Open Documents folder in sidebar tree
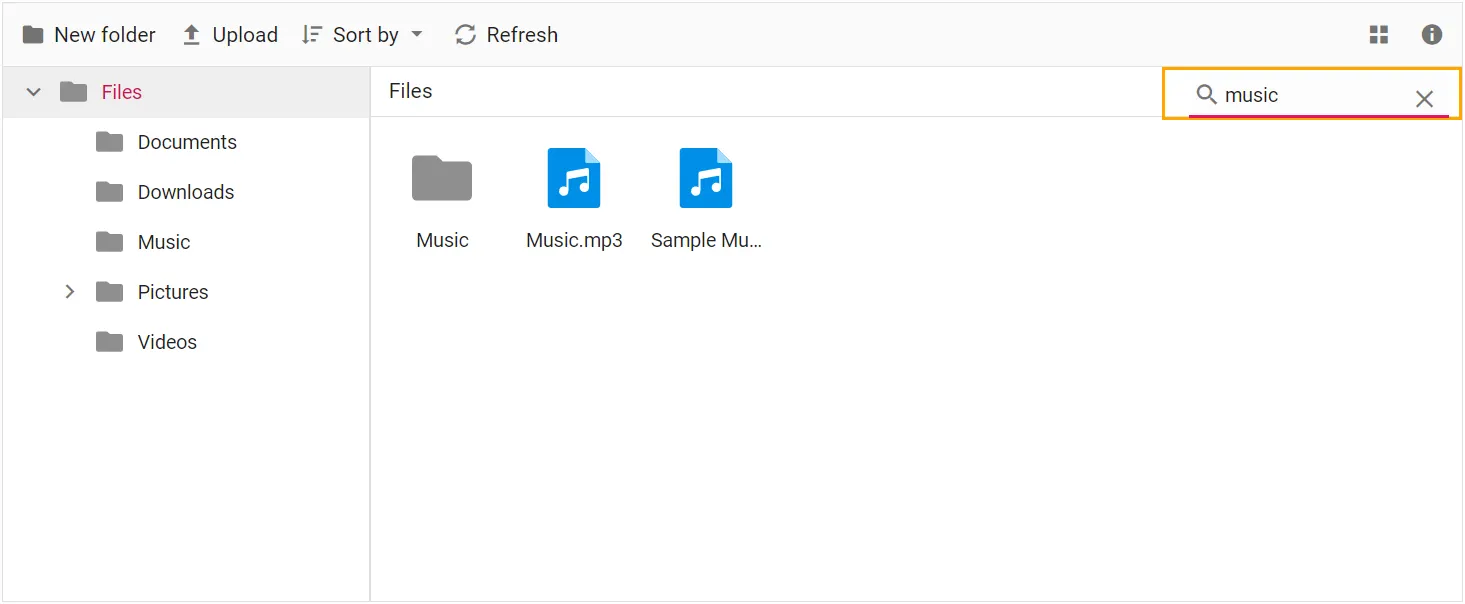 (187, 142)
